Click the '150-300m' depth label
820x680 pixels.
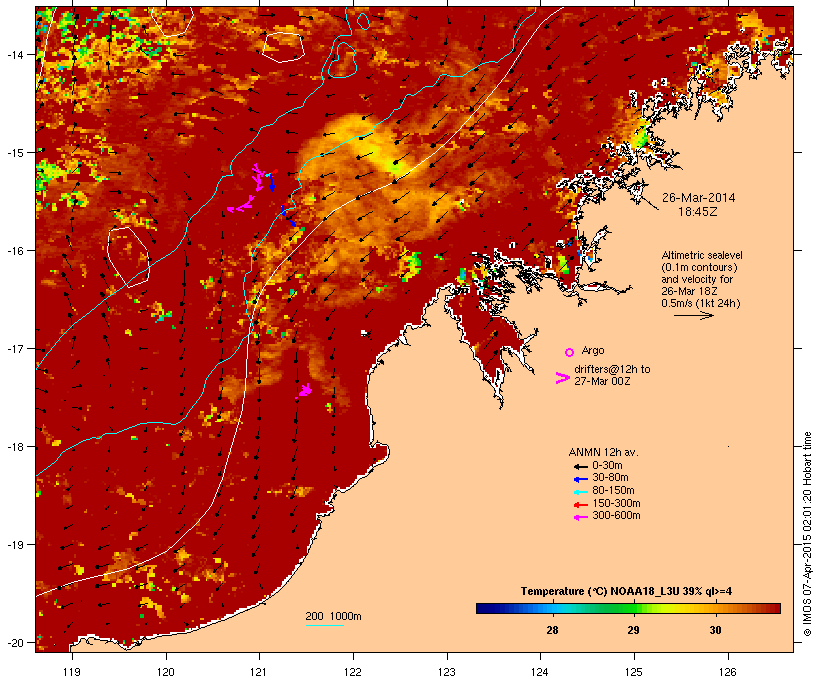[x=616, y=503]
